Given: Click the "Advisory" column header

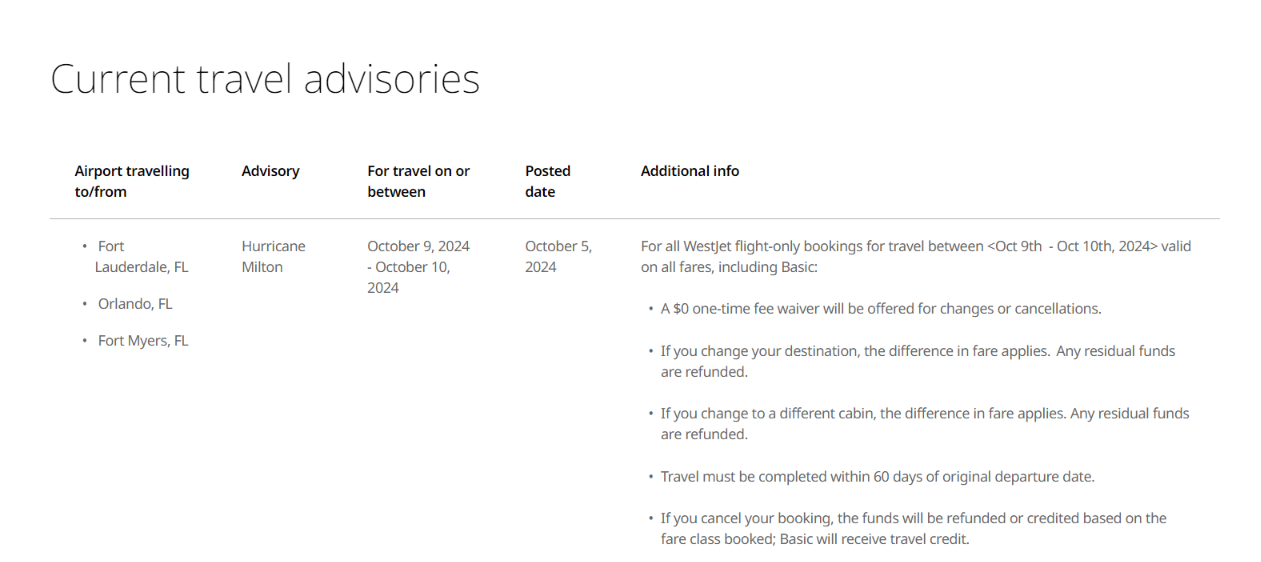Looking at the screenshot, I should coord(270,171).
